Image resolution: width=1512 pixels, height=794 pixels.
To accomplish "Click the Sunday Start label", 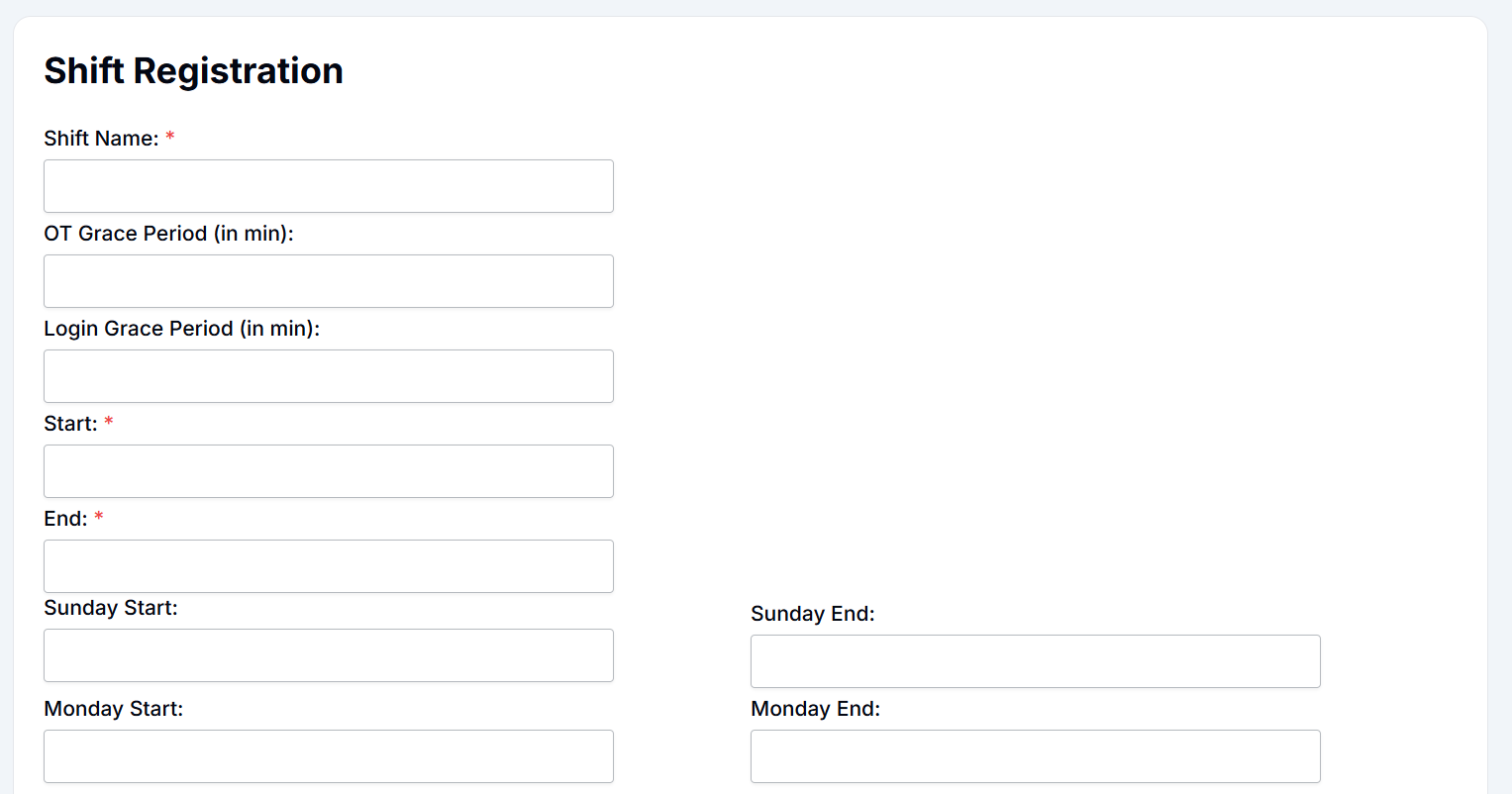I will (110, 608).
